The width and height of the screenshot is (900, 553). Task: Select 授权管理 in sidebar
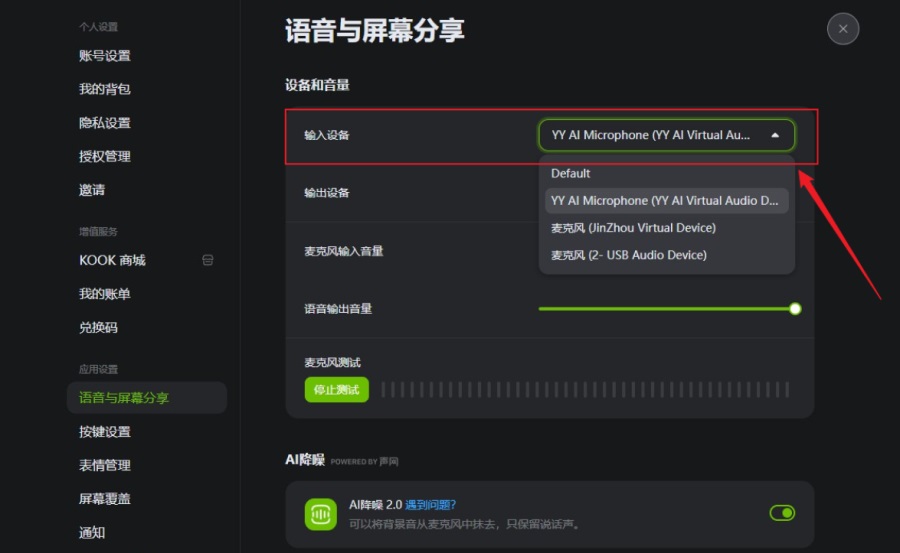pyautogui.click(x=104, y=156)
